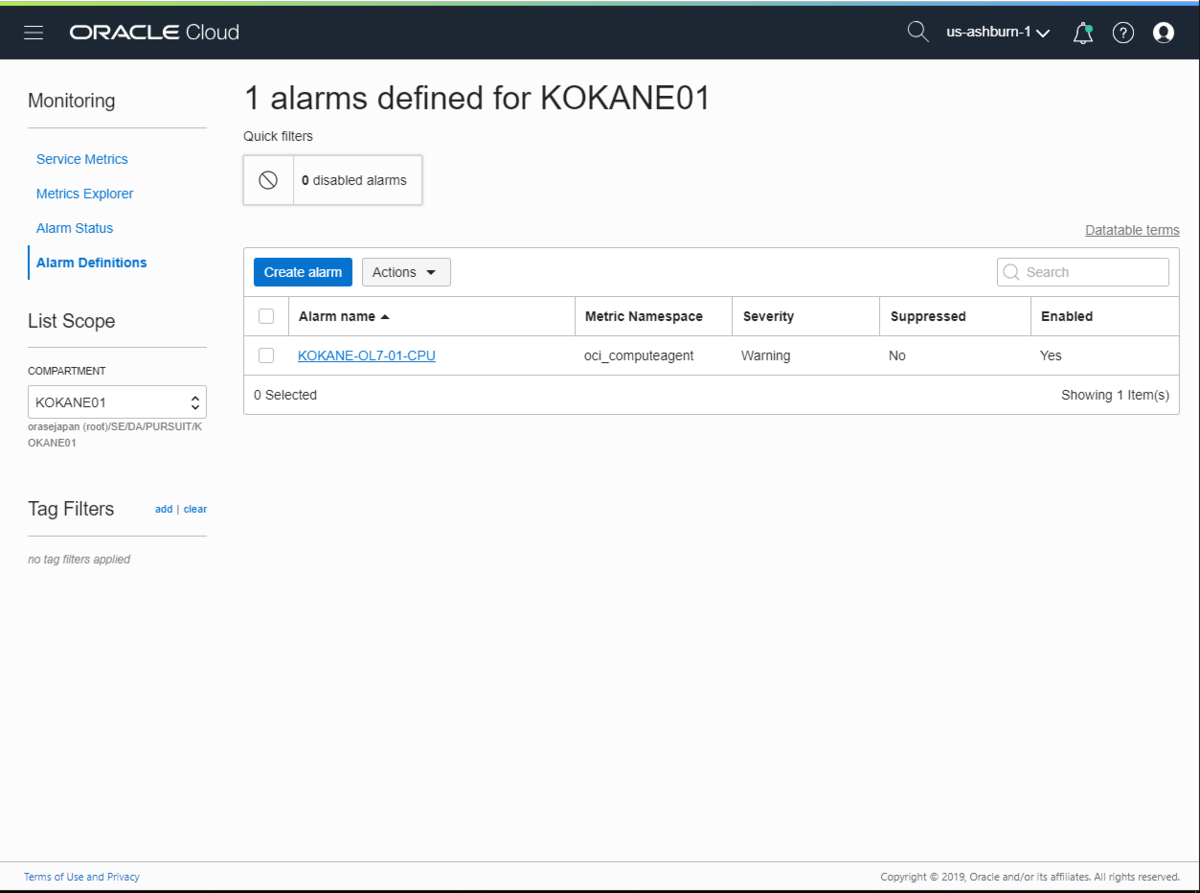Sort by Enabled column header
This screenshot has height=893, width=1200.
click(1067, 316)
